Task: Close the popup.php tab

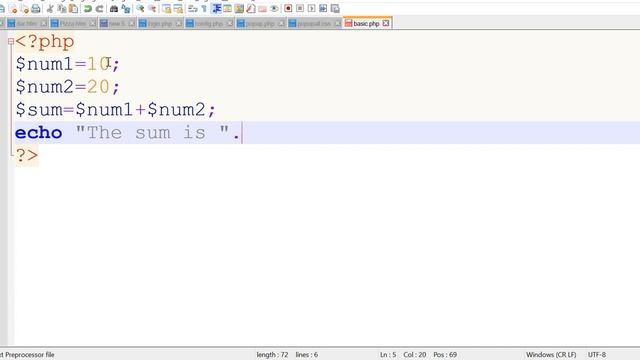Action: tap(281, 24)
